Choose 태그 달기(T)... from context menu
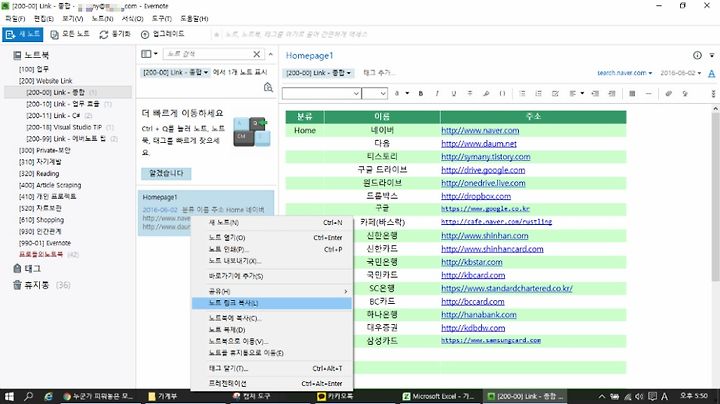Image resolution: width=720 pixels, height=404 pixels. (272, 368)
